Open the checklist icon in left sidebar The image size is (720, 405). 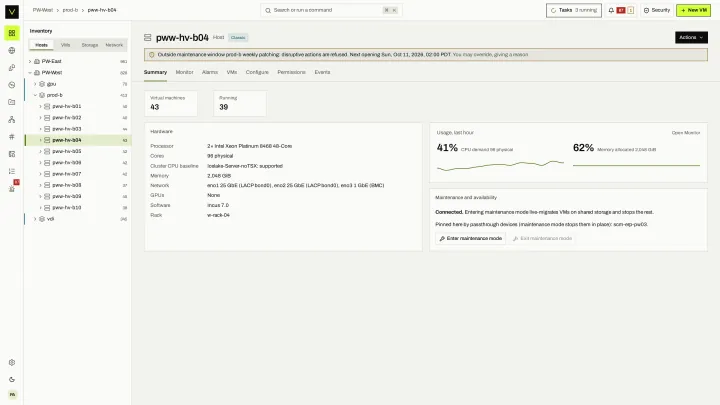(x=12, y=171)
